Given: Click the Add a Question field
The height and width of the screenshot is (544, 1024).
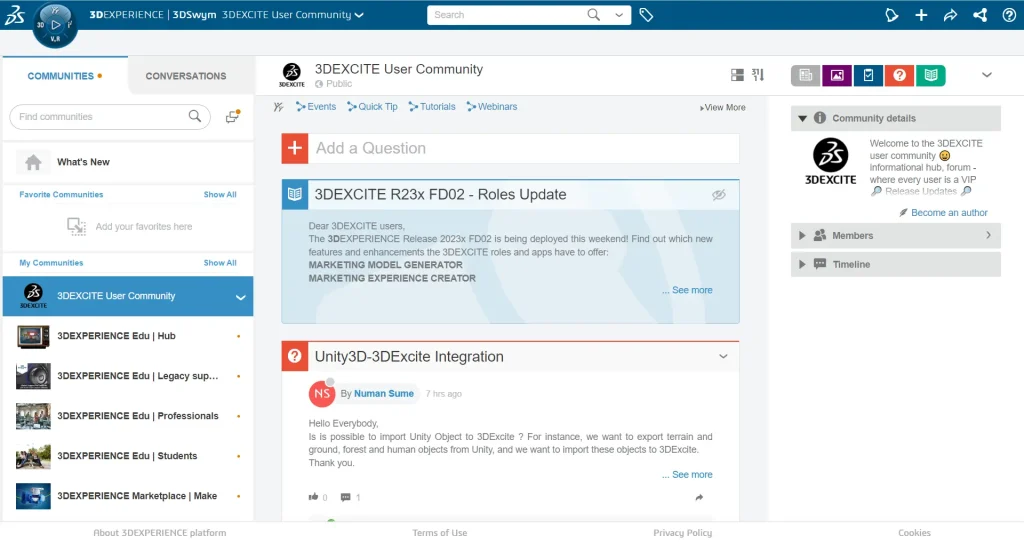Looking at the screenshot, I should [x=524, y=148].
